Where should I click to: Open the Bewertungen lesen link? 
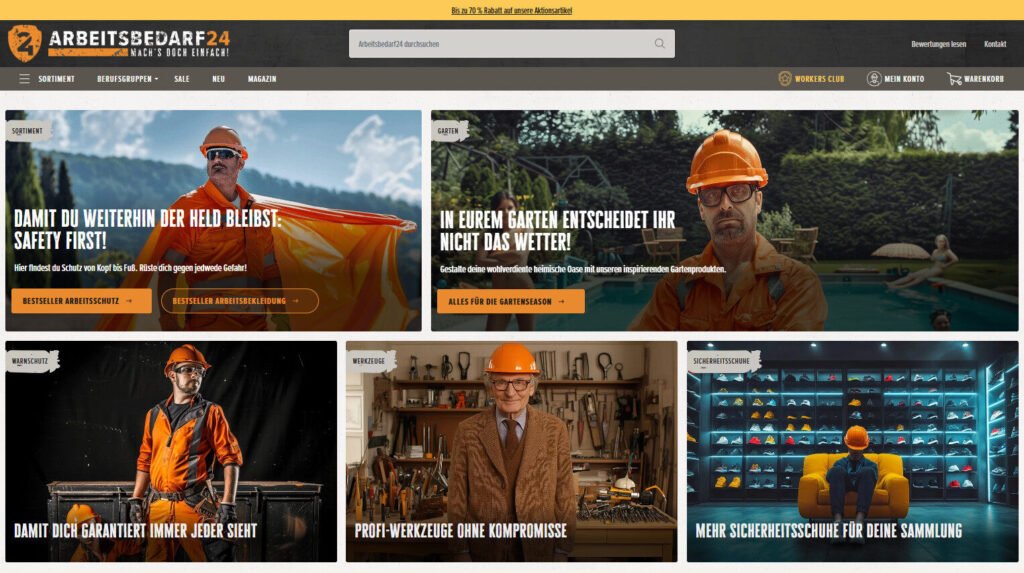tap(938, 44)
